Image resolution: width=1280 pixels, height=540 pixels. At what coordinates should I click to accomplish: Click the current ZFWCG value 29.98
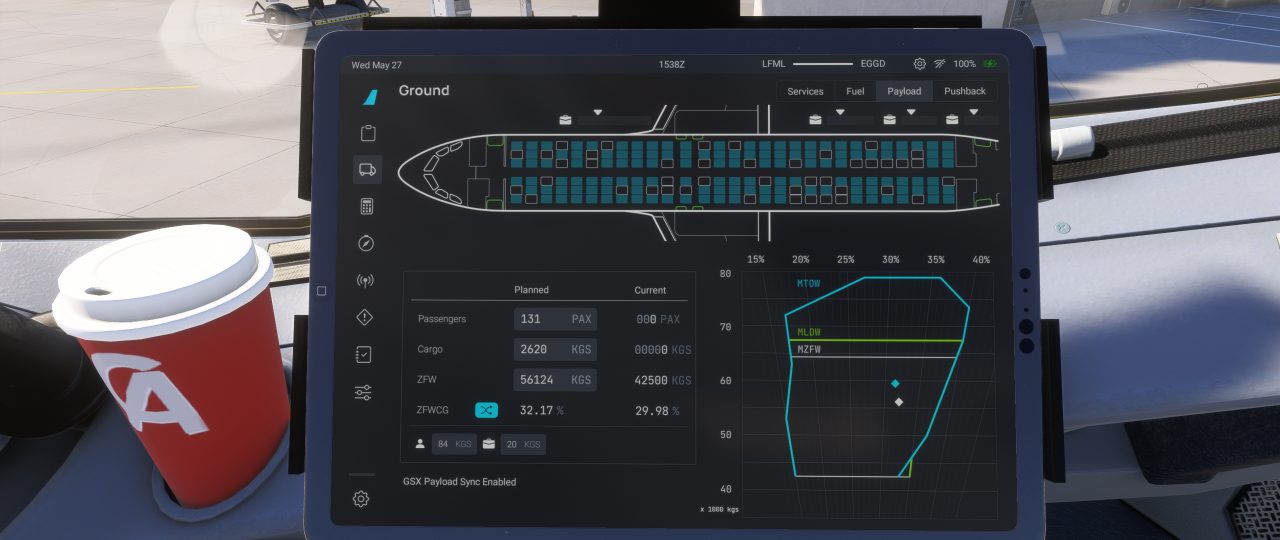click(x=651, y=411)
